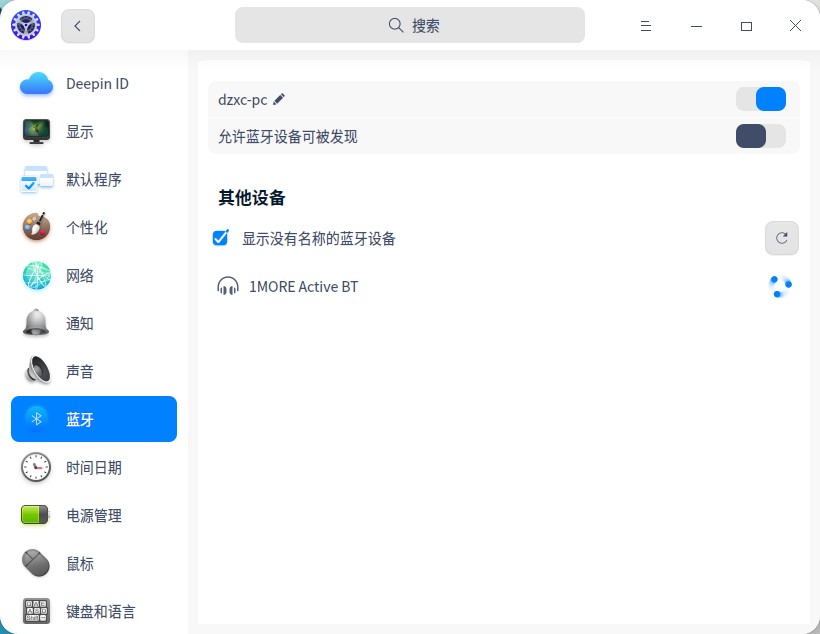Screen dimensions: 820x634
Task: Click the Deepin ID cloud icon
Action: point(36,84)
